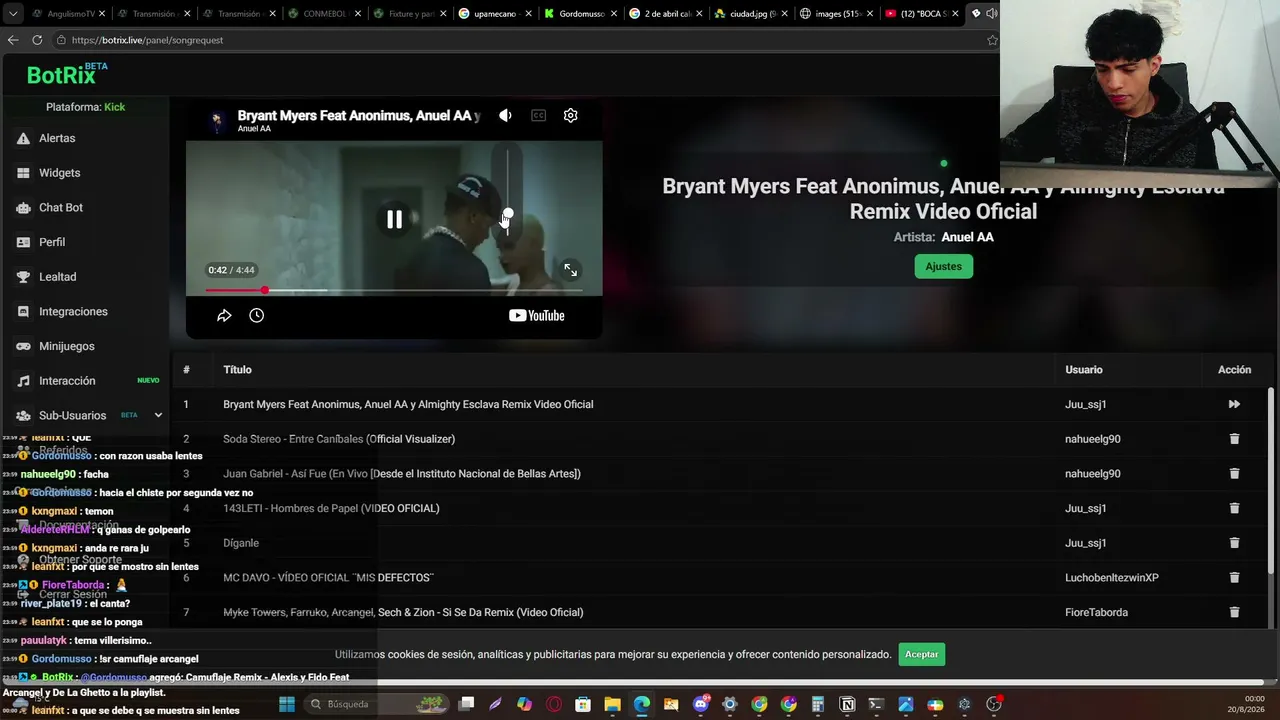Delete MC DAVO - MIS DEFECTOS from queue
Viewport: 1280px width, 720px height.
pyautogui.click(x=1234, y=578)
